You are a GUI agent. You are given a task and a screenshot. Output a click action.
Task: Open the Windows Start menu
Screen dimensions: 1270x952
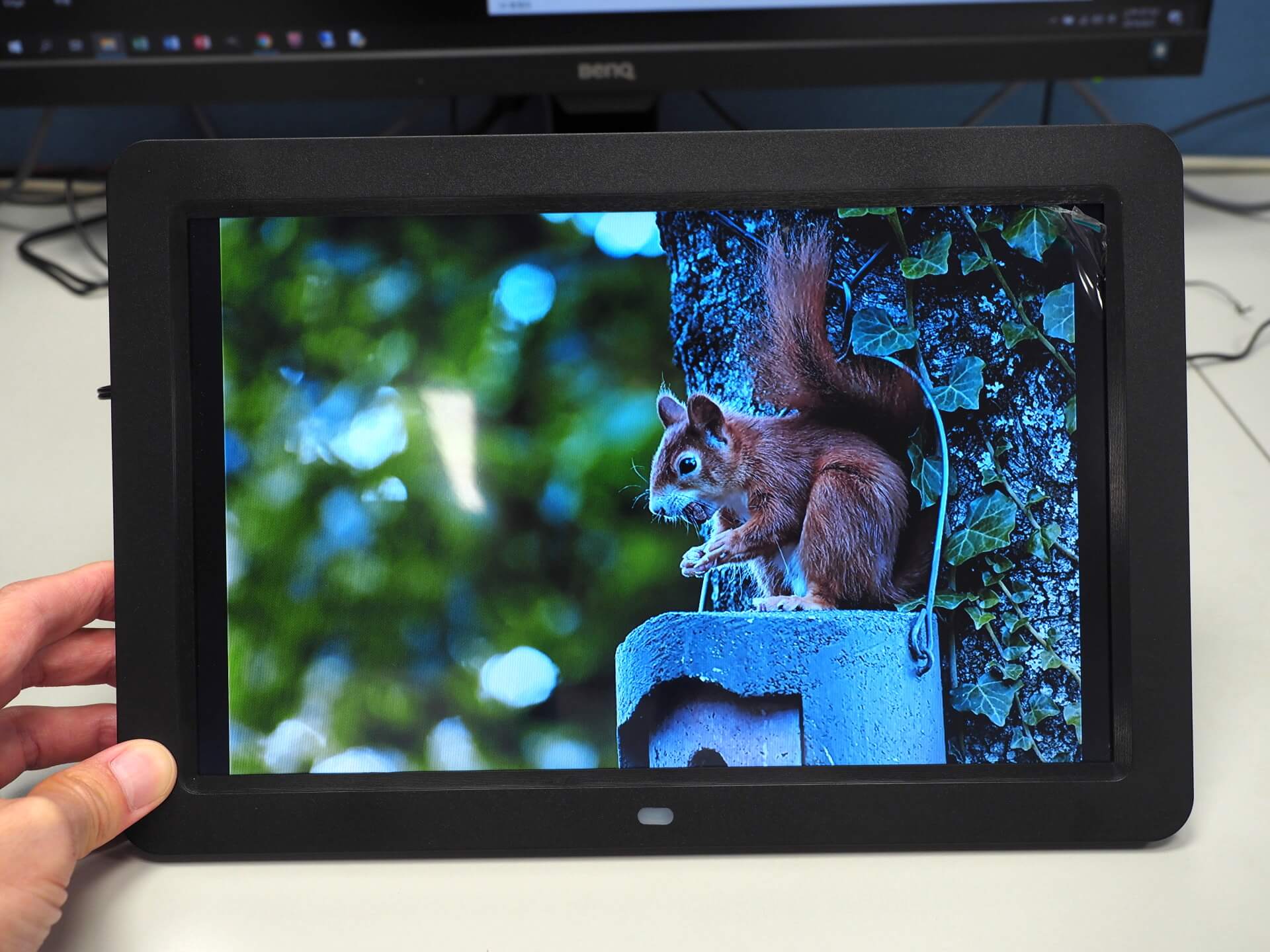pos(15,46)
